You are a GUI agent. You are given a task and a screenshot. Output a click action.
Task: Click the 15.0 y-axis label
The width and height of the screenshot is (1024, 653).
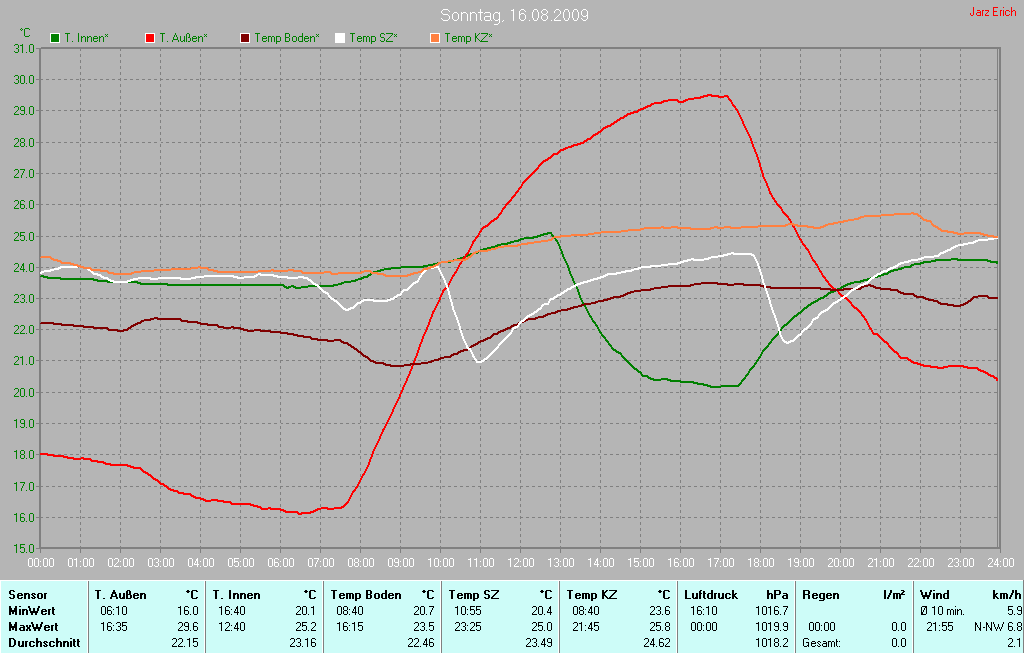(24, 549)
